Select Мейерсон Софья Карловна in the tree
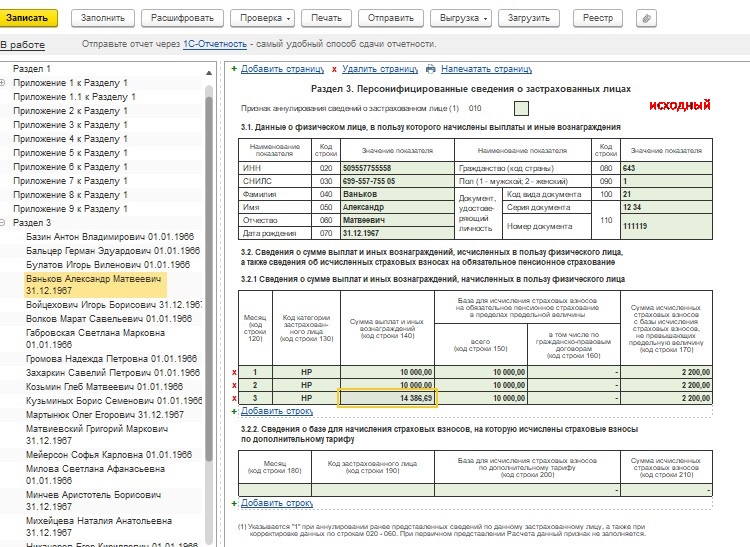This screenshot has height=547, width=750. [109, 455]
